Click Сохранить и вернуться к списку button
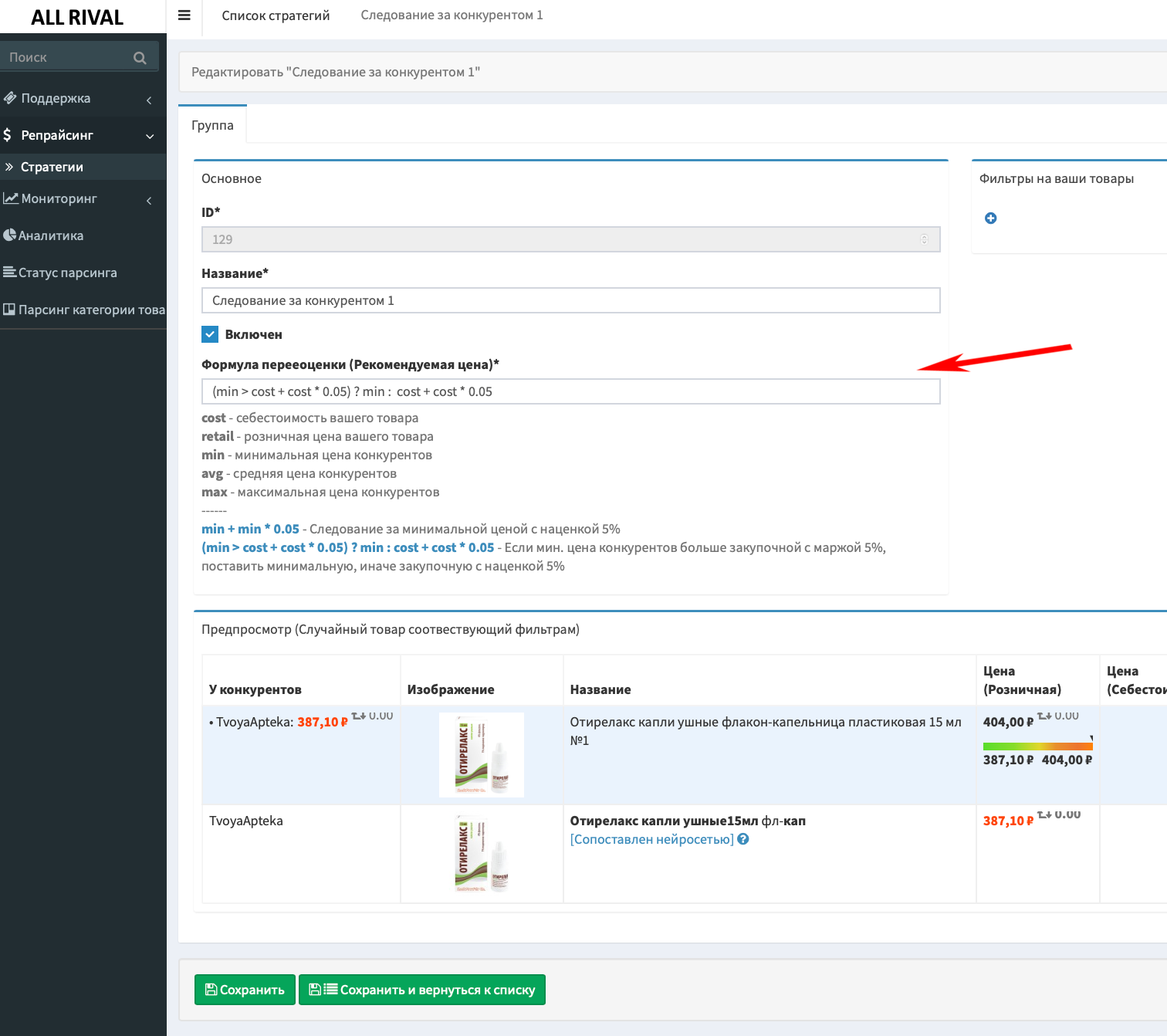1167x1036 pixels. [421, 990]
